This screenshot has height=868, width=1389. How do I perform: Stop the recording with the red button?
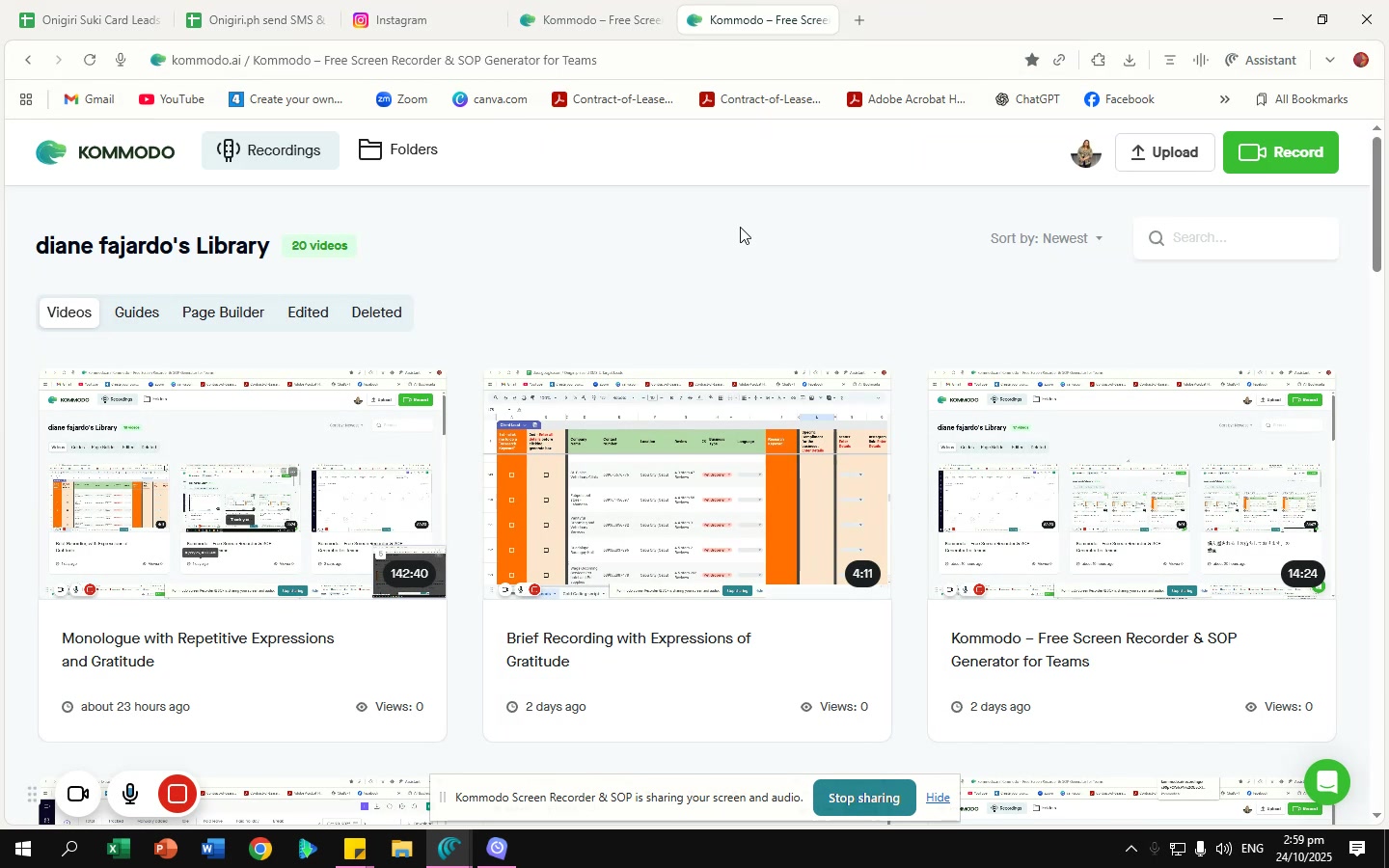coord(177,795)
